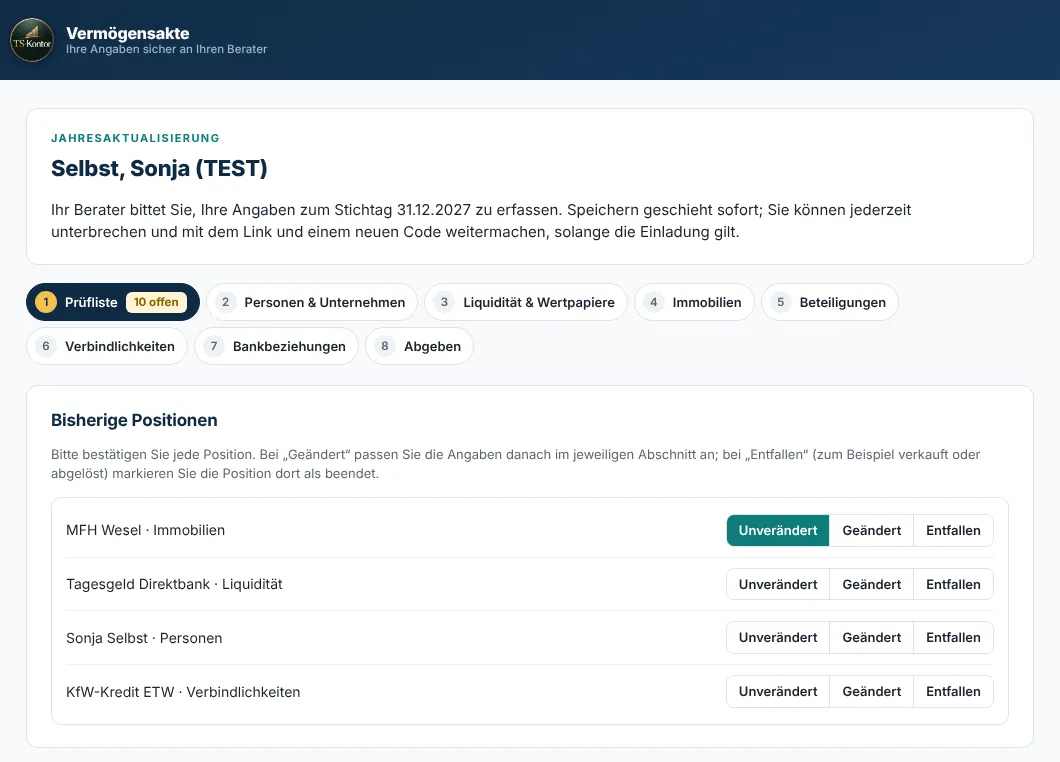Click the 'Vermögensakte' header title

[x=128, y=33]
